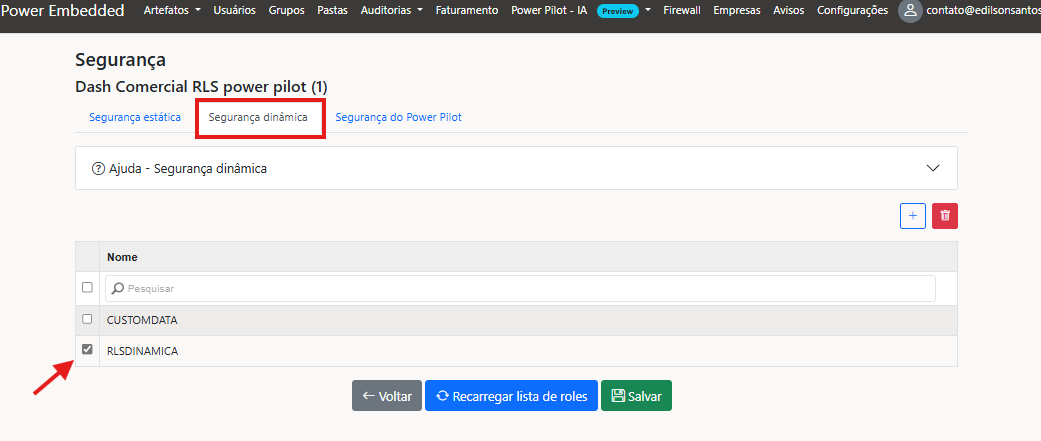
Task: Click the red trash delete icon
Action: coord(944,215)
